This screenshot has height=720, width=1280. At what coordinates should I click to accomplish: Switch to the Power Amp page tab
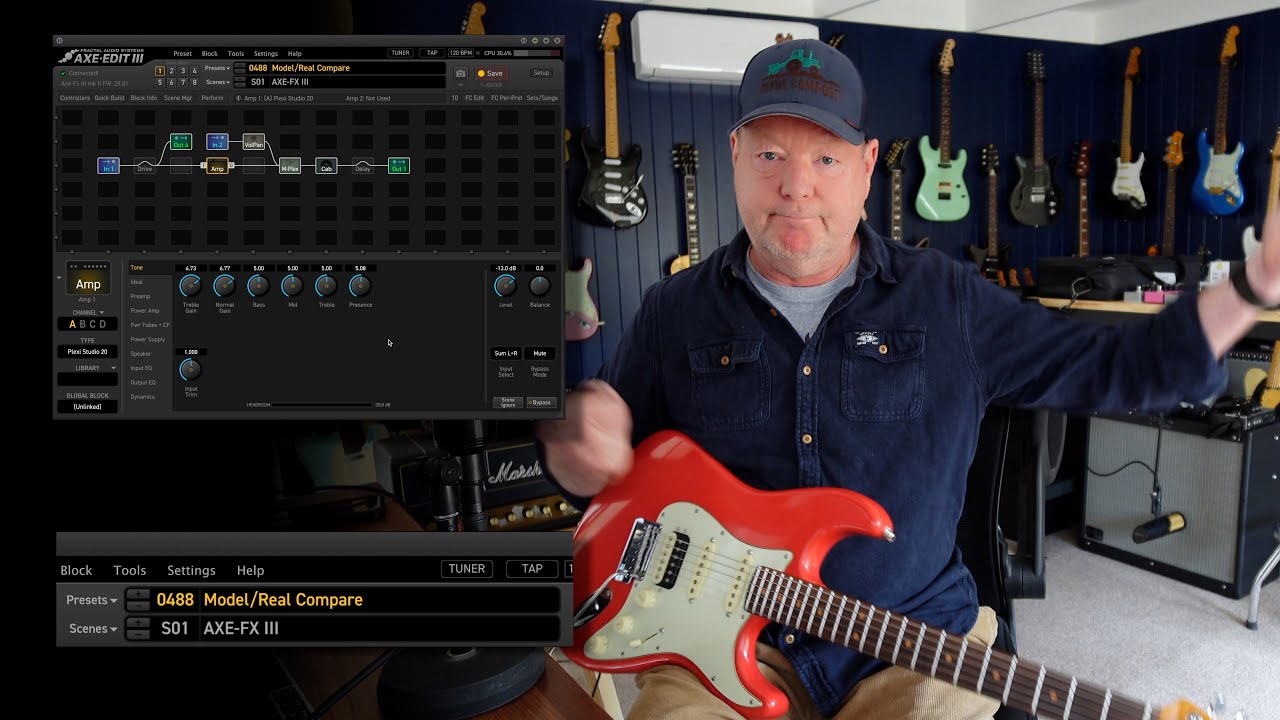pos(145,311)
